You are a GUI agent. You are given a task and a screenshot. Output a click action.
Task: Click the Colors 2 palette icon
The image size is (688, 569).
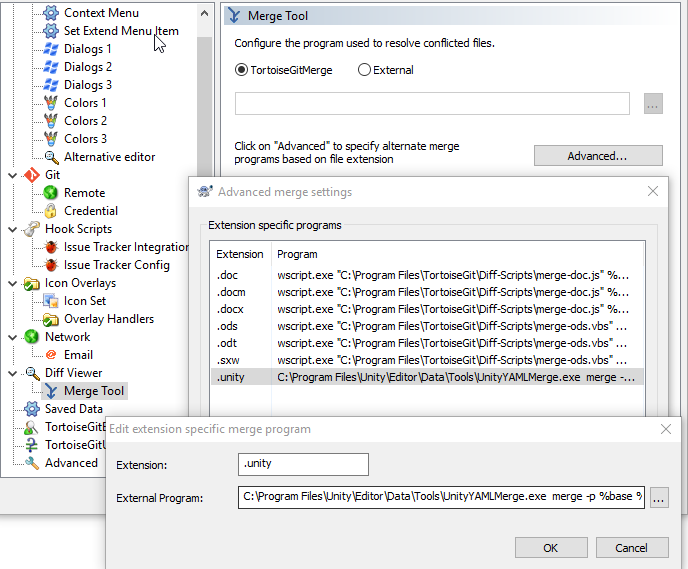tap(51, 121)
